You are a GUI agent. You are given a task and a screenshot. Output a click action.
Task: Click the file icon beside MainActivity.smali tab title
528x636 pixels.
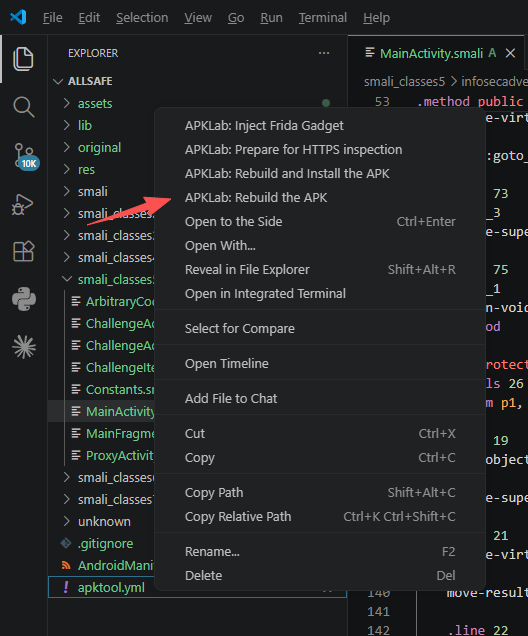coord(370,53)
